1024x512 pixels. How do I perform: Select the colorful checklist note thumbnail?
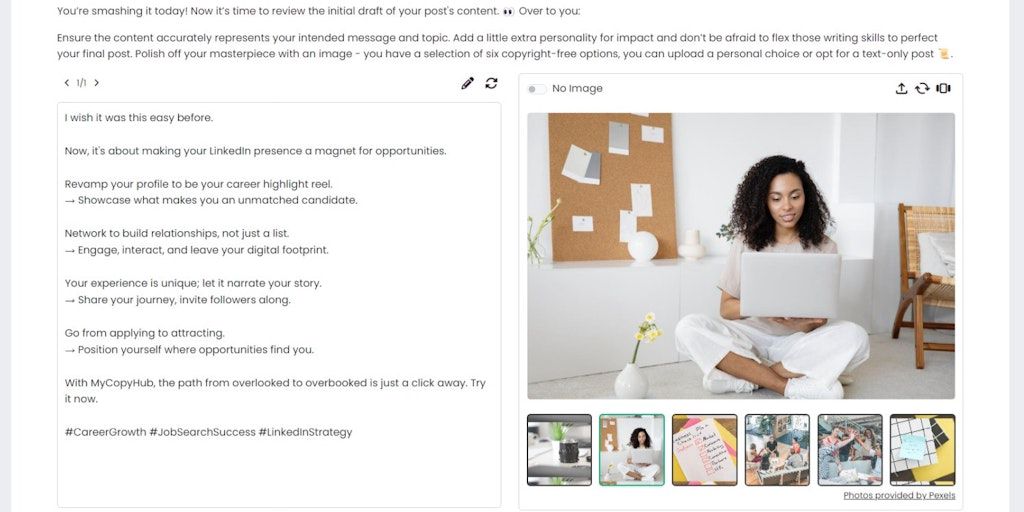coord(705,450)
